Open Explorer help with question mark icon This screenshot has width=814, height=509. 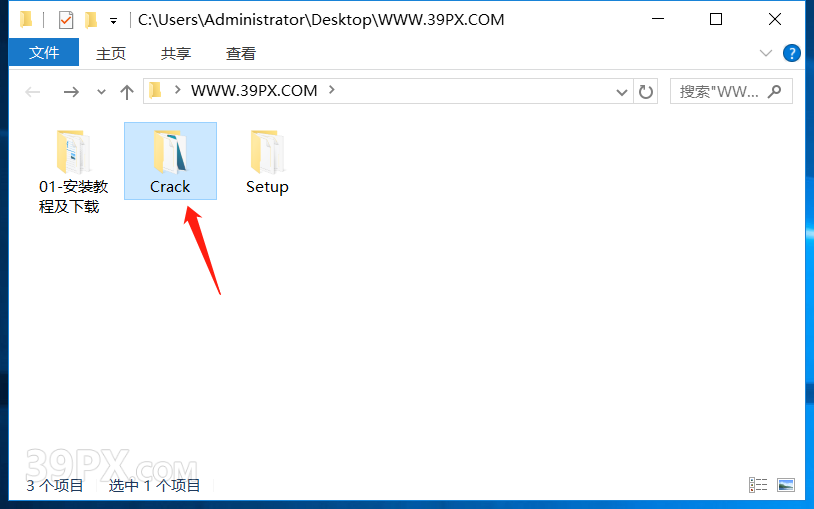pos(792,53)
